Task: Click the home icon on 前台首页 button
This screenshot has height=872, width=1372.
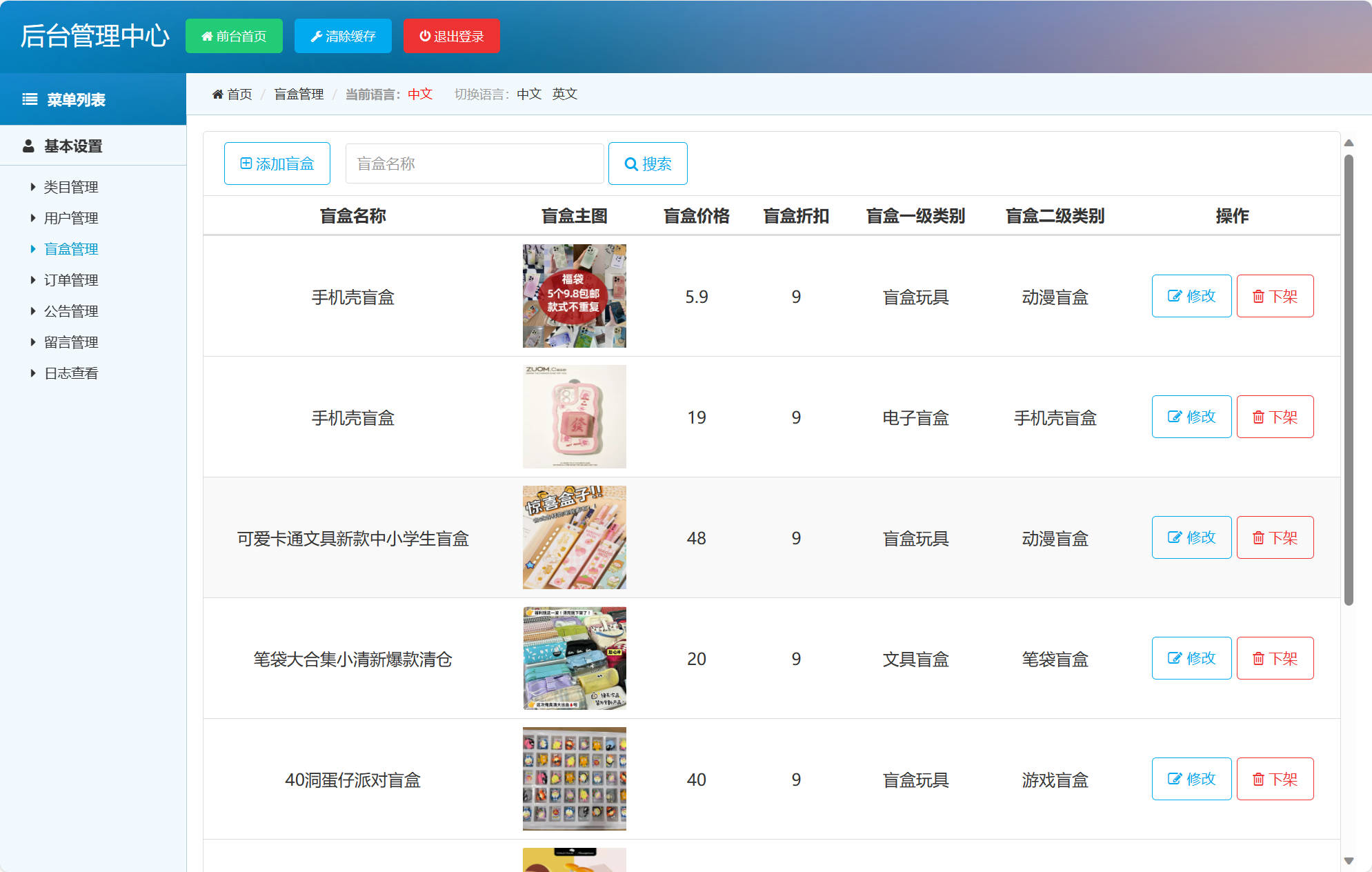Action: [206, 36]
